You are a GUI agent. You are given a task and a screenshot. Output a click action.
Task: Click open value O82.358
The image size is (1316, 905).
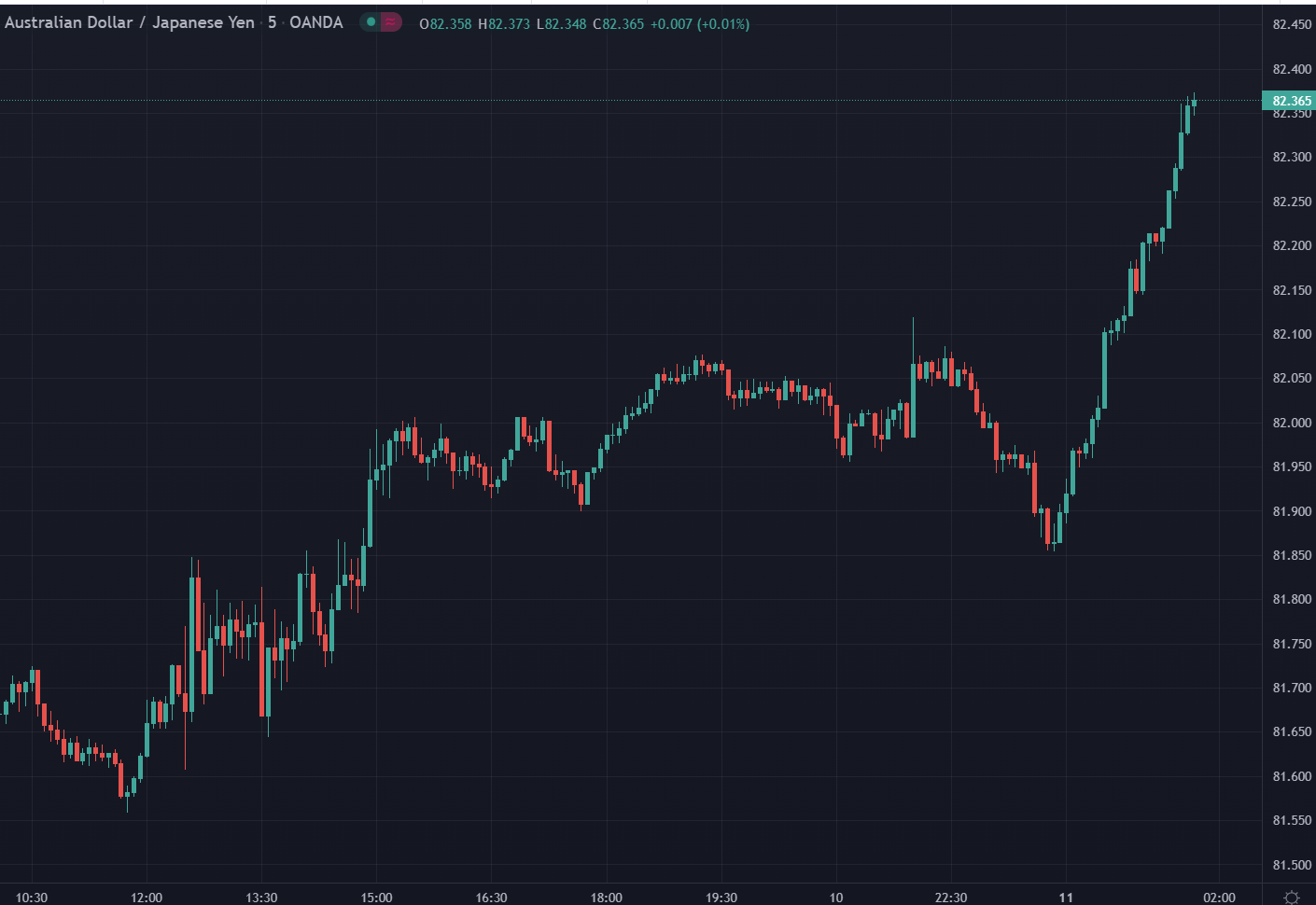tap(445, 24)
